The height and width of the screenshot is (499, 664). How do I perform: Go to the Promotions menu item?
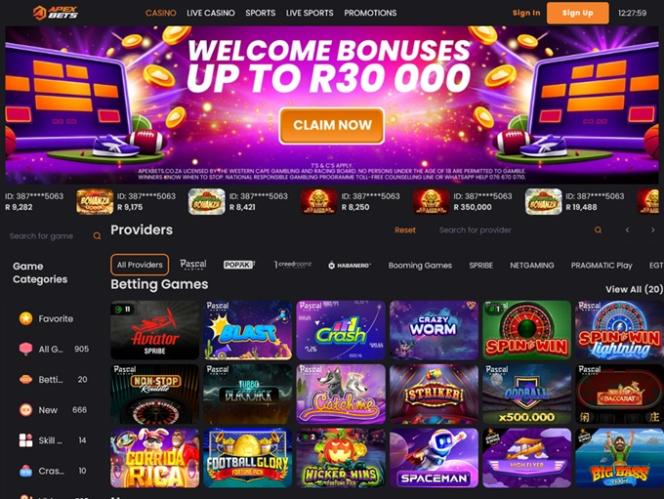coord(370,13)
